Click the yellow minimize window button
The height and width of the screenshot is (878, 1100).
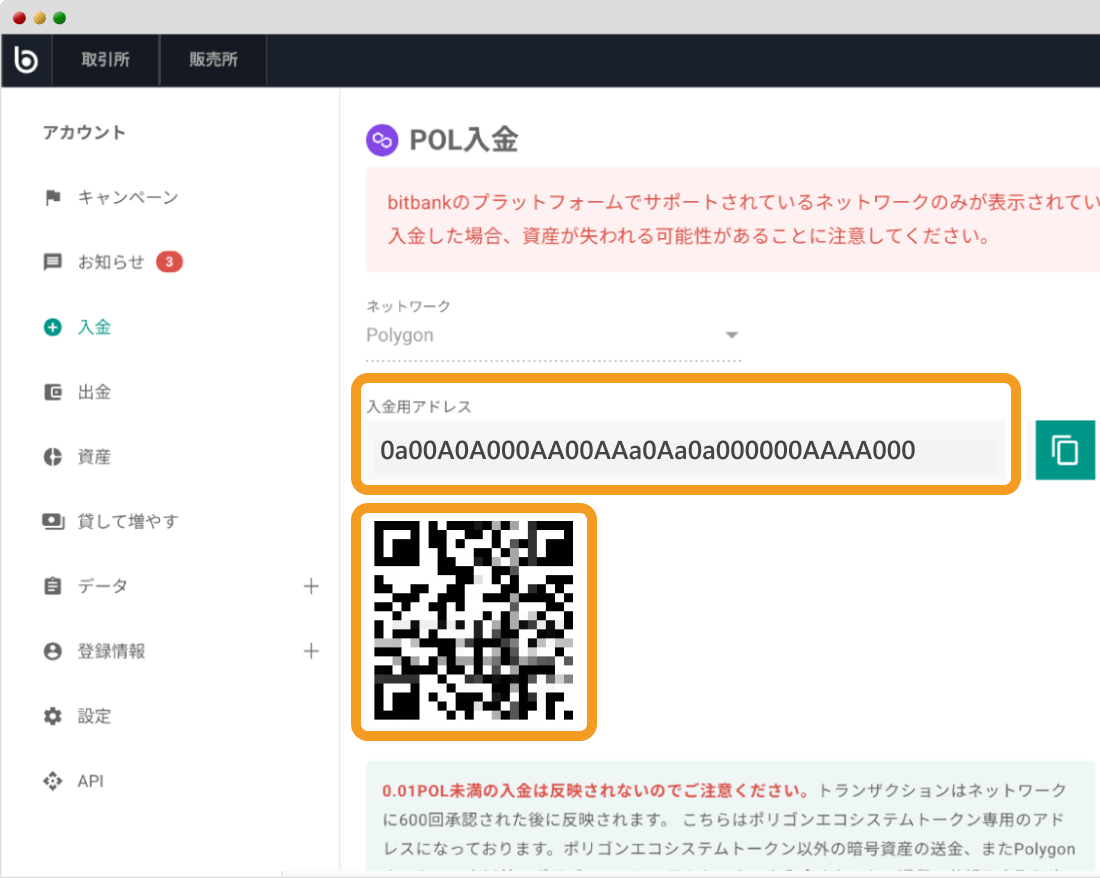(x=40, y=18)
